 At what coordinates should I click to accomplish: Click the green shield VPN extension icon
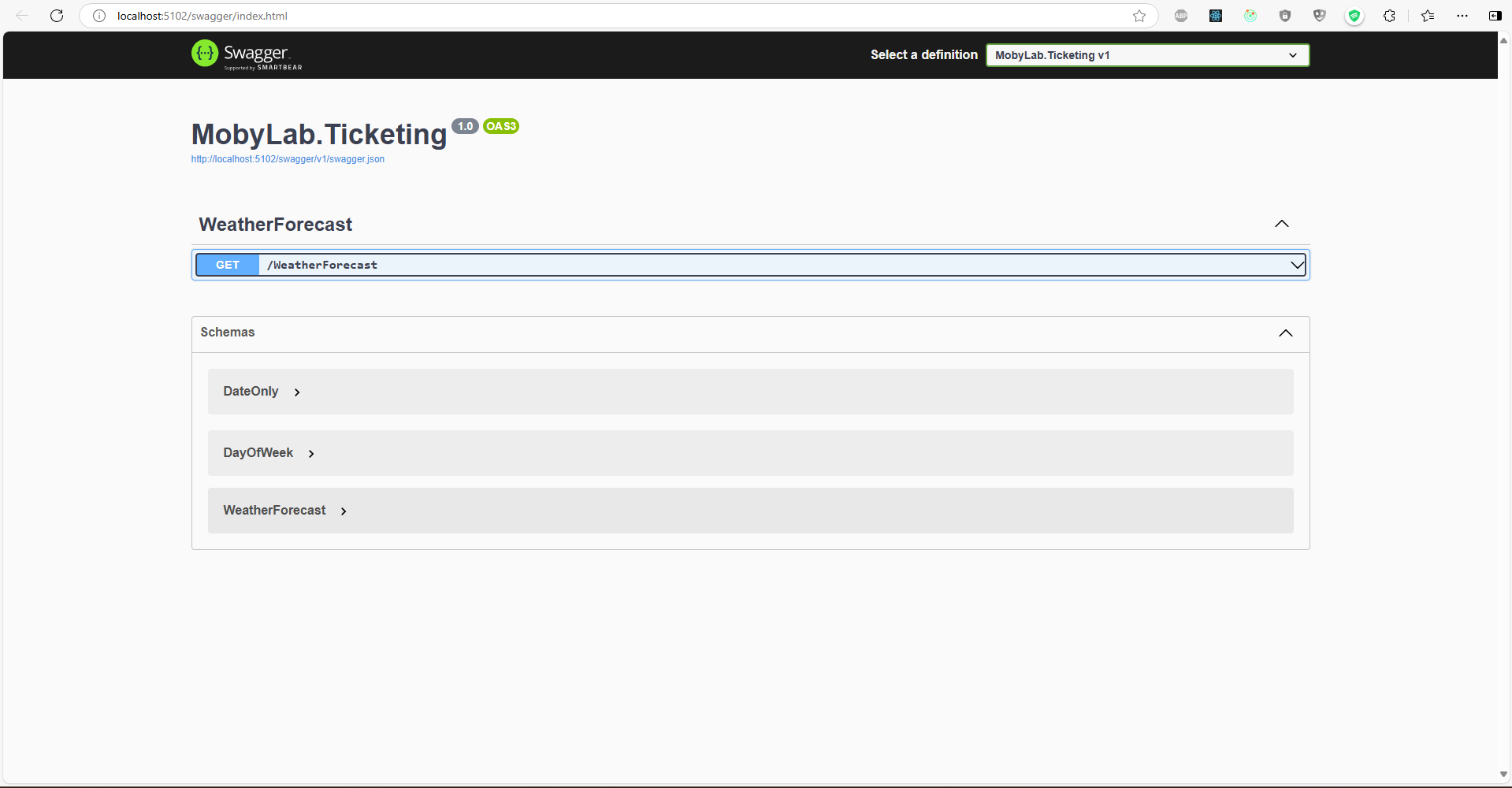1354,16
